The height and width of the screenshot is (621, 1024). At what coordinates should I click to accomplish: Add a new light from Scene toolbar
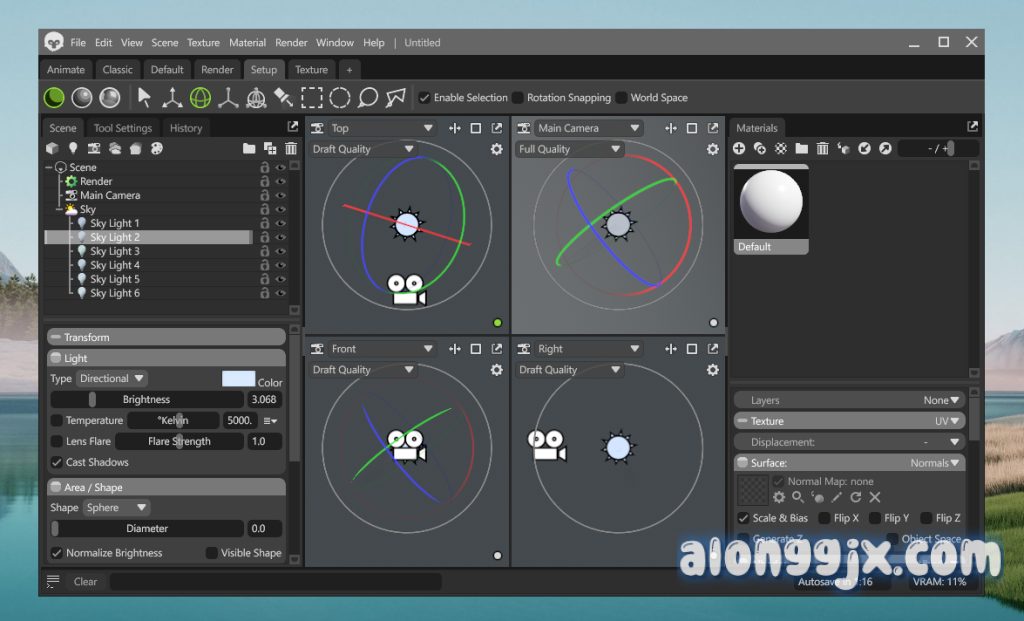point(73,148)
